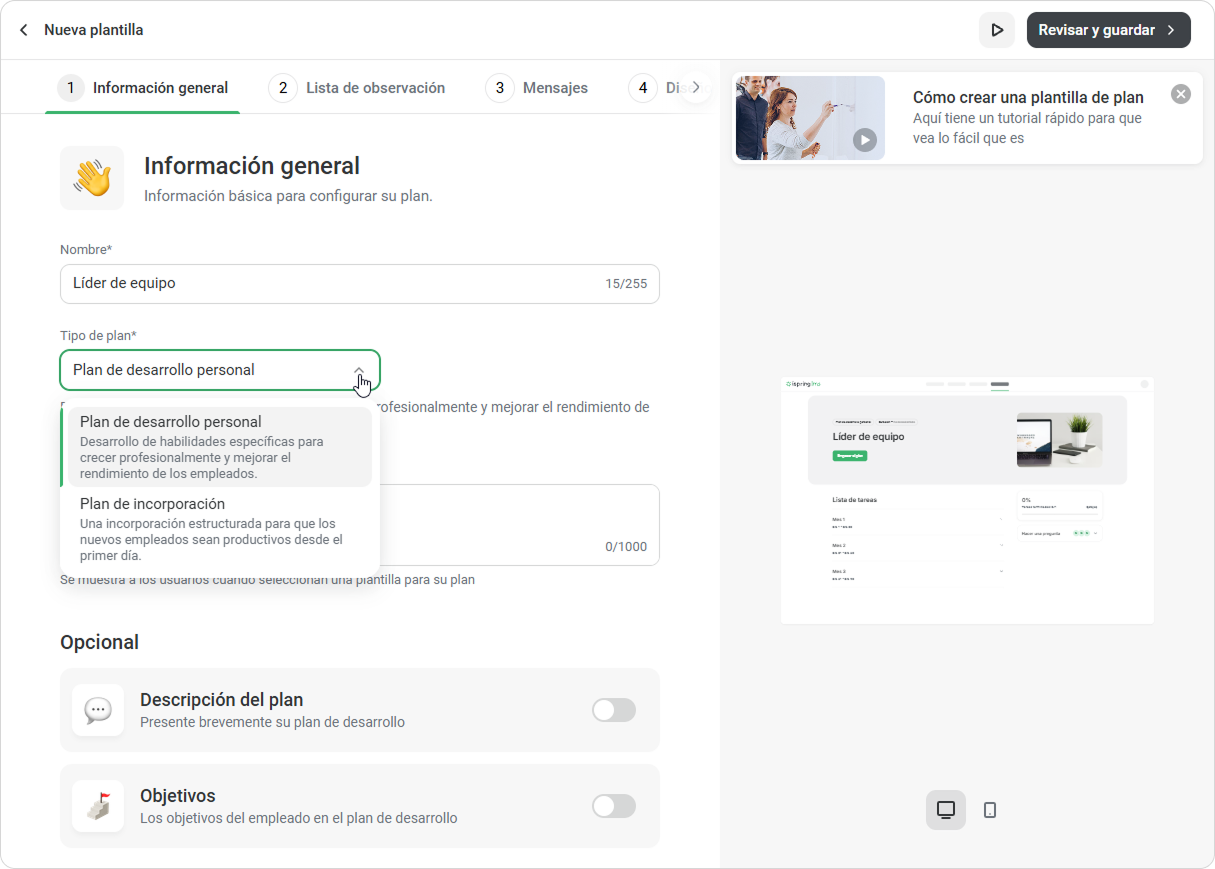Click the preview play button in header
The height and width of the screenshot is (869, 1215).
tap(997, 30)
